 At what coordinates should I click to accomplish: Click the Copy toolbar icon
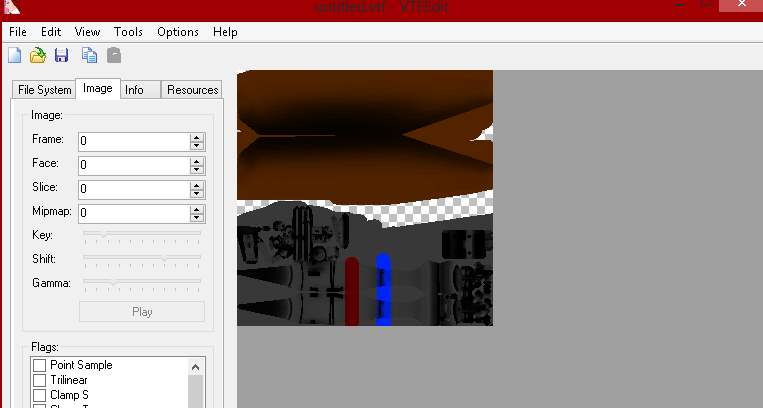point(90,55)
